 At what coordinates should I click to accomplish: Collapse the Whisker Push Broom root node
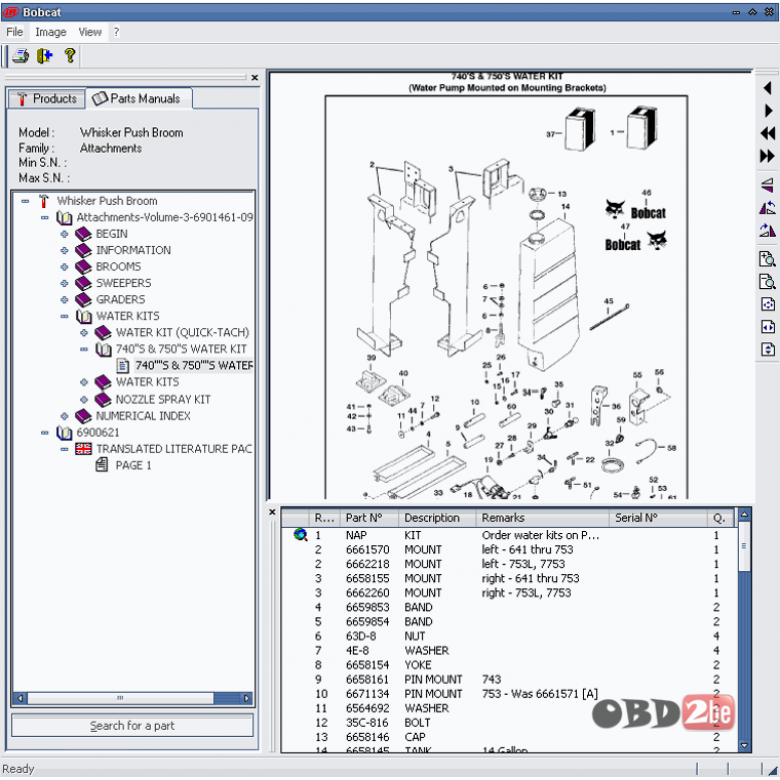[x=25, y=201]
